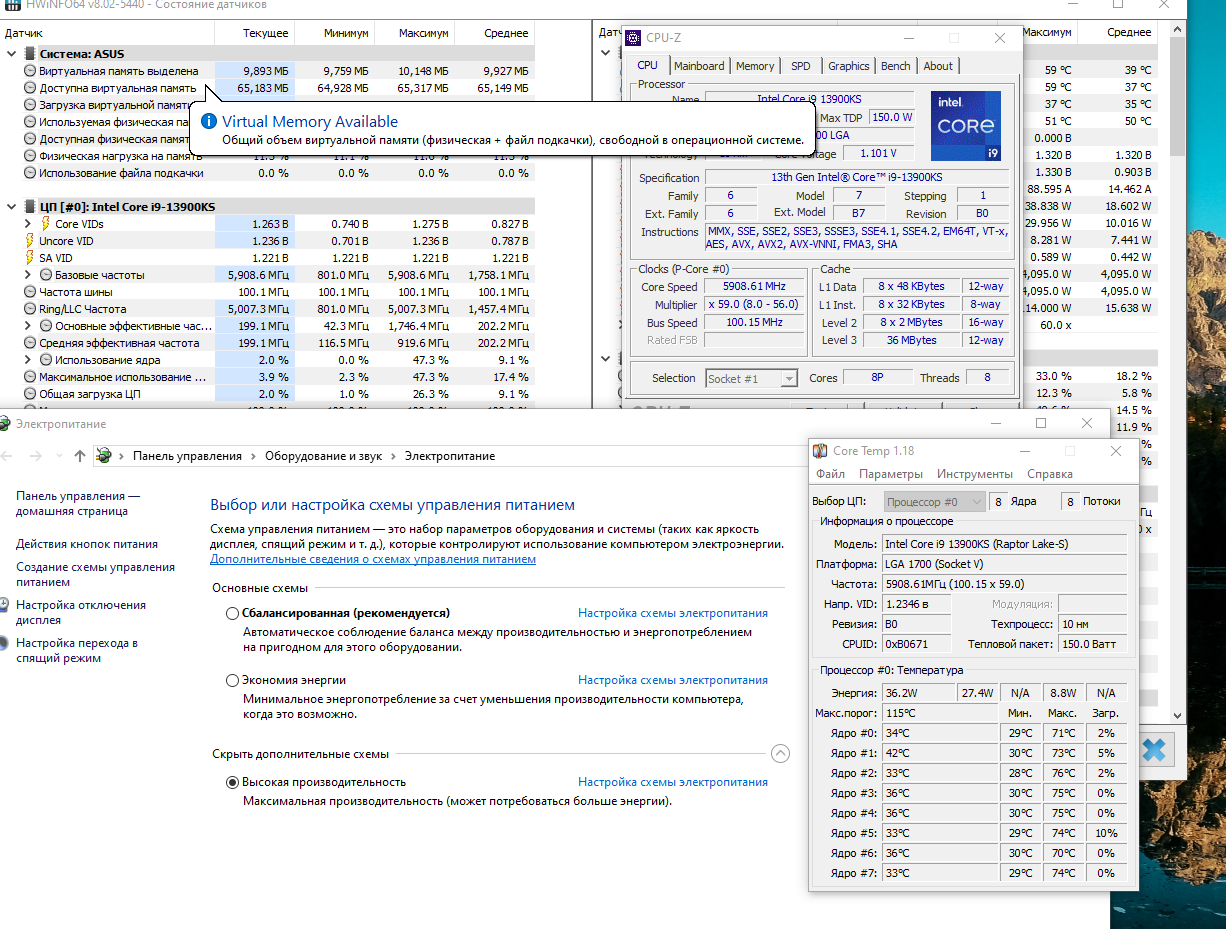The image size is (1226, 929).
Task: Open Настройка схемы электропитания for Экономия энергии
Action: click(x=673, y=680)
